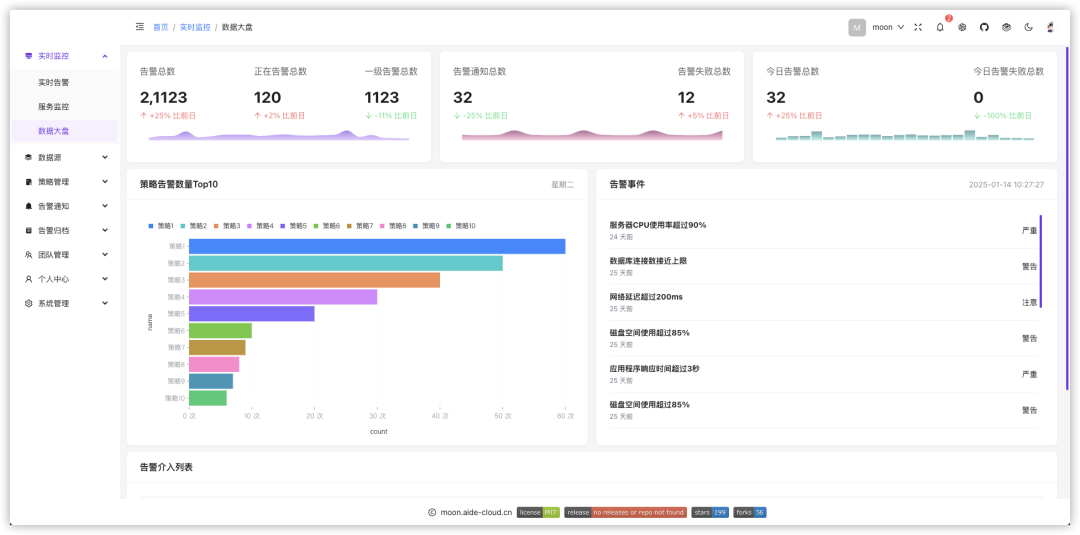
Task: Click the blue 策略1 bar in chart
Action: 377,246
